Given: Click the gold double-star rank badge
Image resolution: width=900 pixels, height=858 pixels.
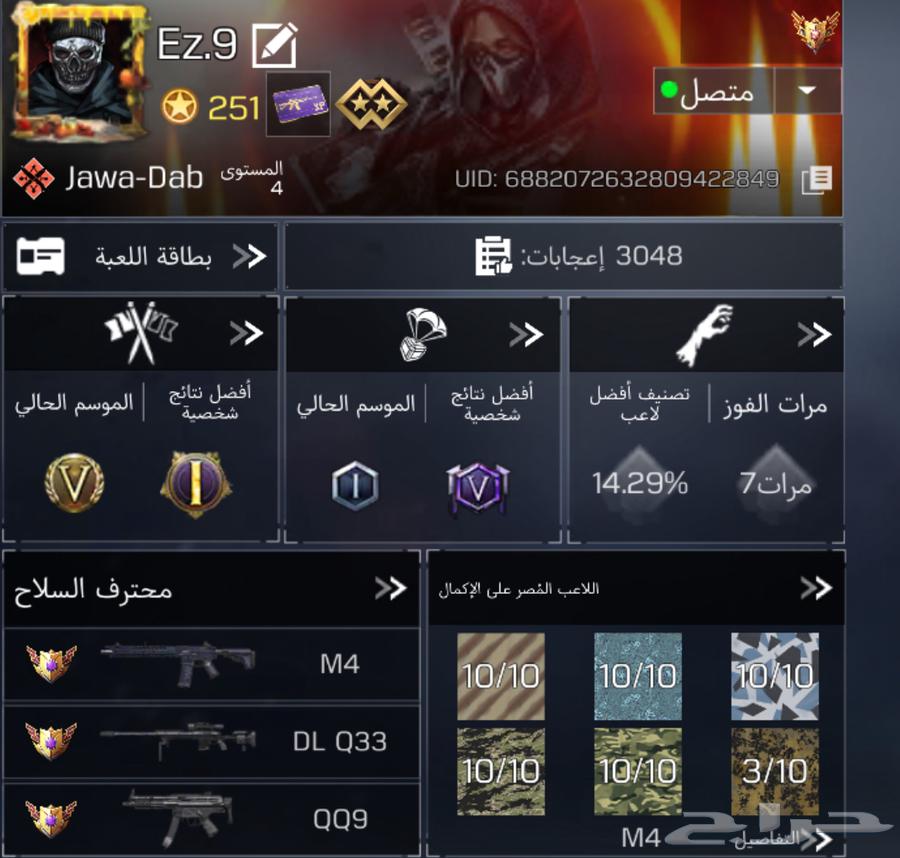Looking at the screenshot, I should coord(371,104).
